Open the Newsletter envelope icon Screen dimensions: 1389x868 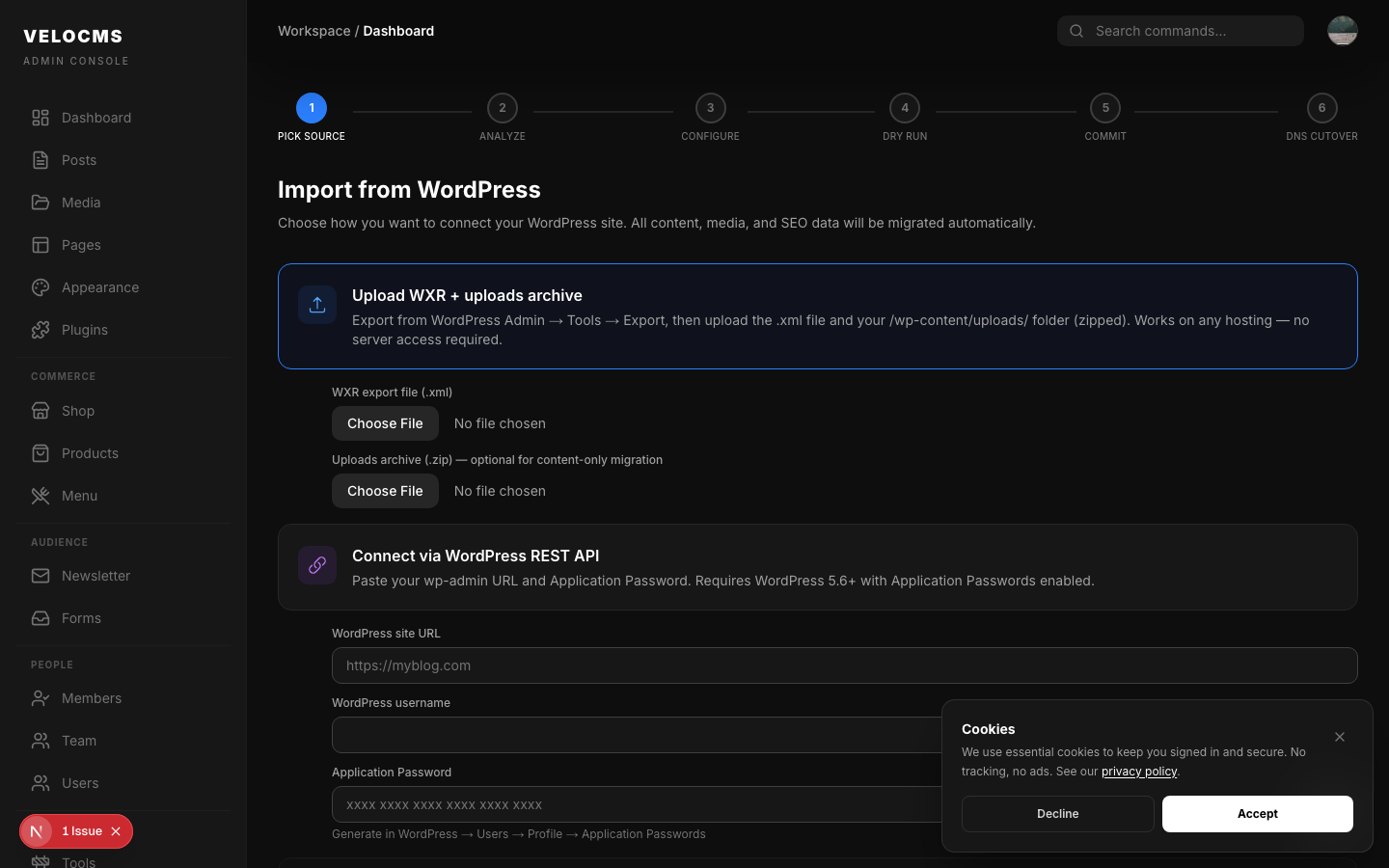tap(40, 576)
